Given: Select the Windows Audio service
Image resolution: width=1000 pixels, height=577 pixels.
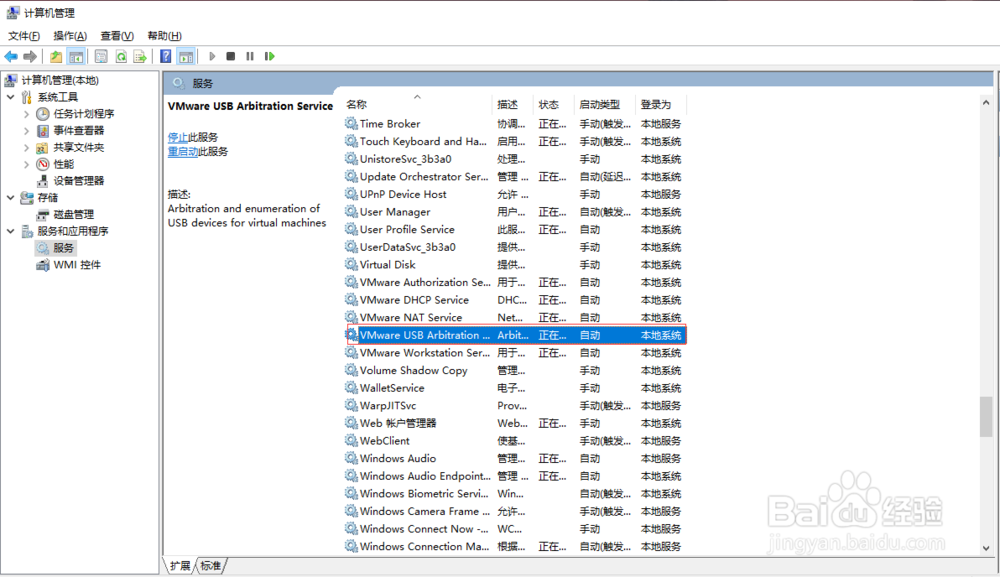Looking at the screenshot, I should 514,458.
